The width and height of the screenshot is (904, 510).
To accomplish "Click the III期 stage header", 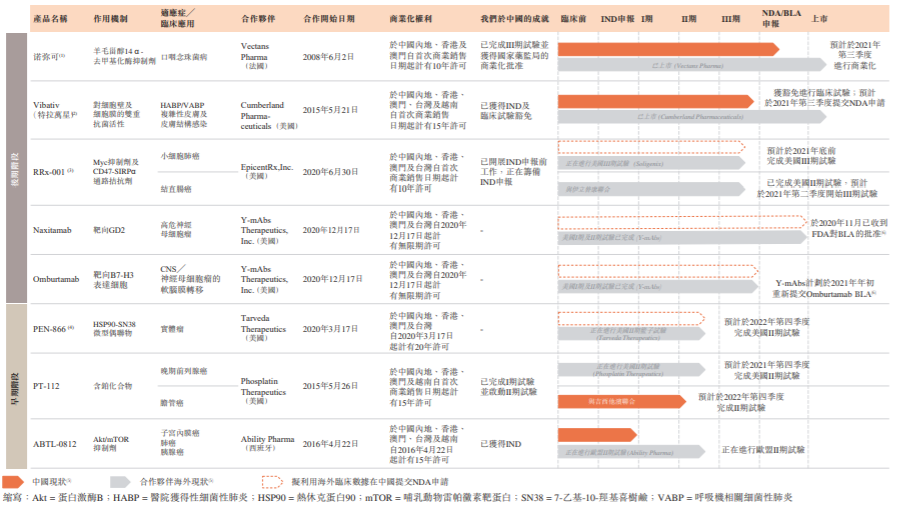I will tap(730, 19).
